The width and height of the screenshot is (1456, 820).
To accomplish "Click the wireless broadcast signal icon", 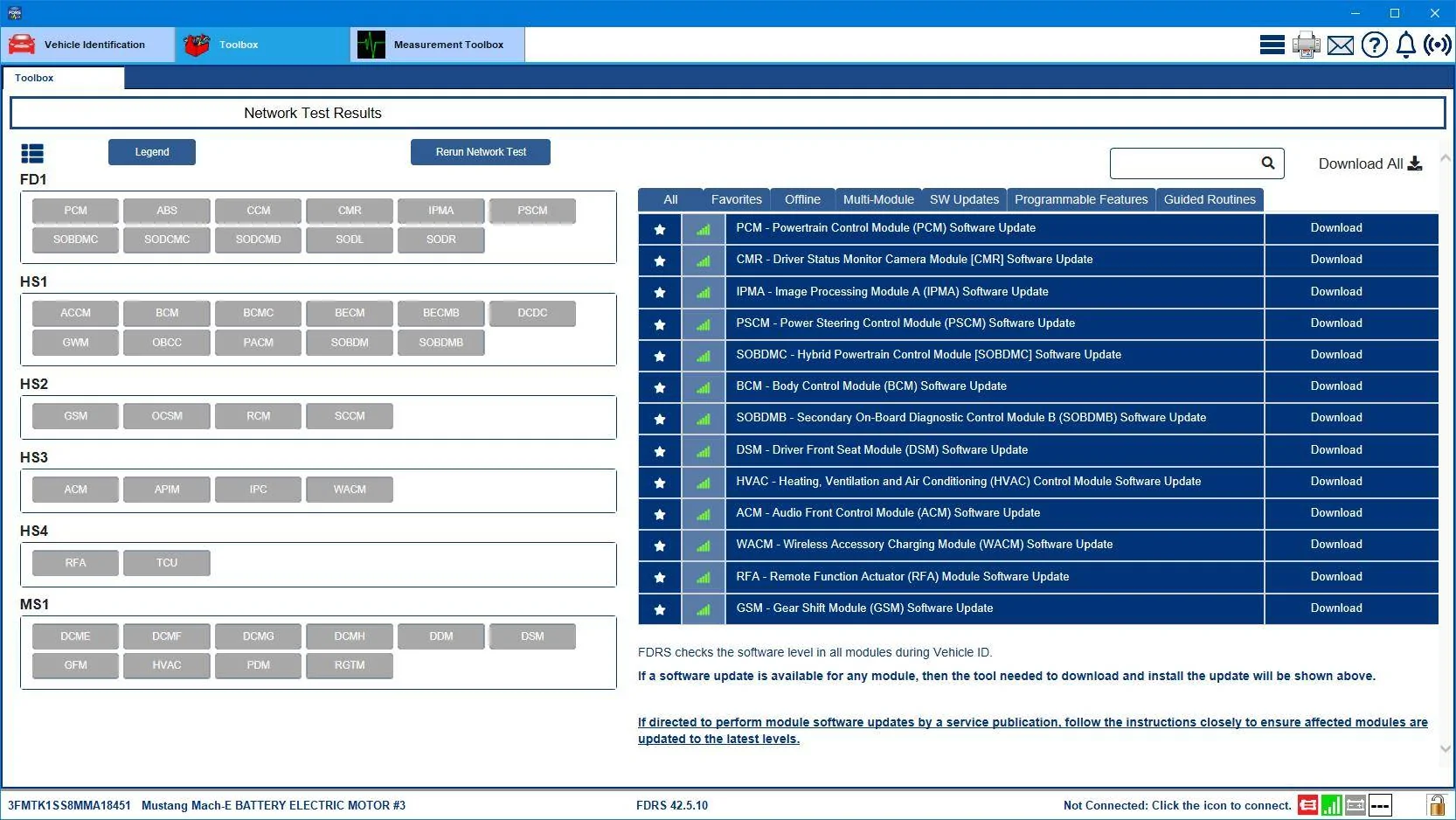I will click(x=1437, y=45).
